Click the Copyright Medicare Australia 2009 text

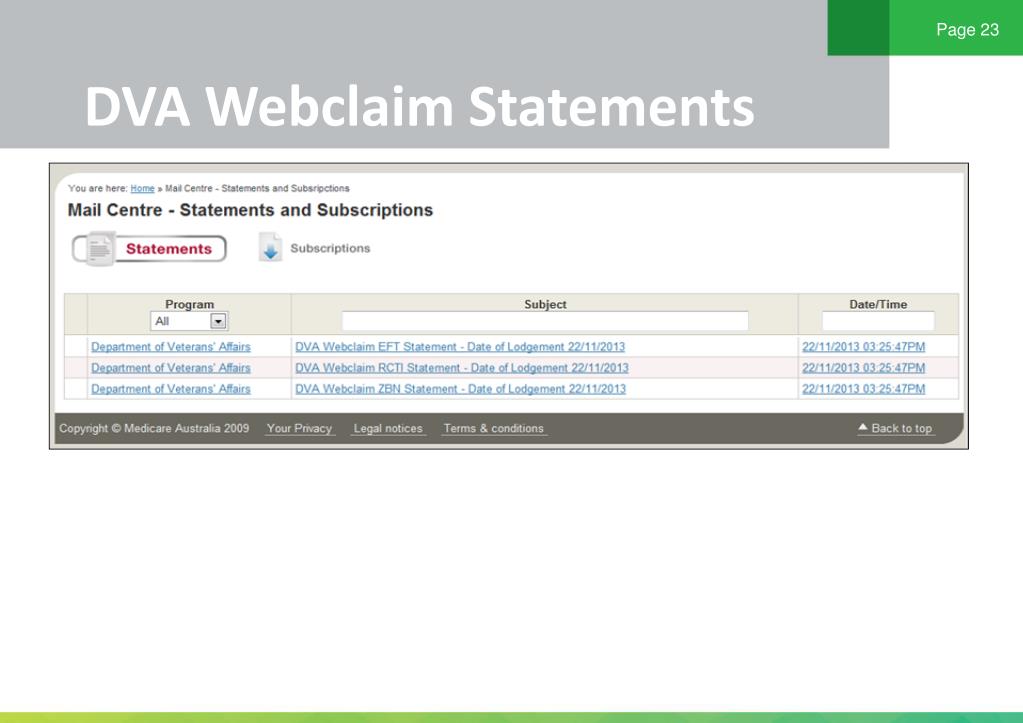154,429
